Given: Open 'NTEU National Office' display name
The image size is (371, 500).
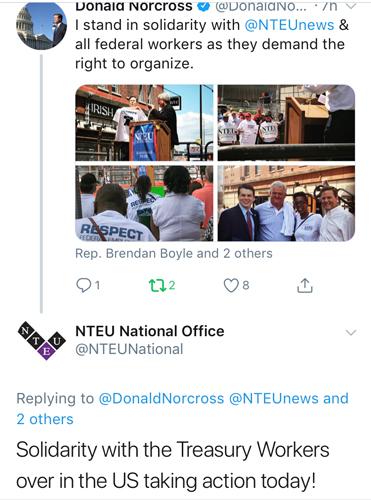Looking at the screenshot, I should pyautogui.click(x=150, y=331).
